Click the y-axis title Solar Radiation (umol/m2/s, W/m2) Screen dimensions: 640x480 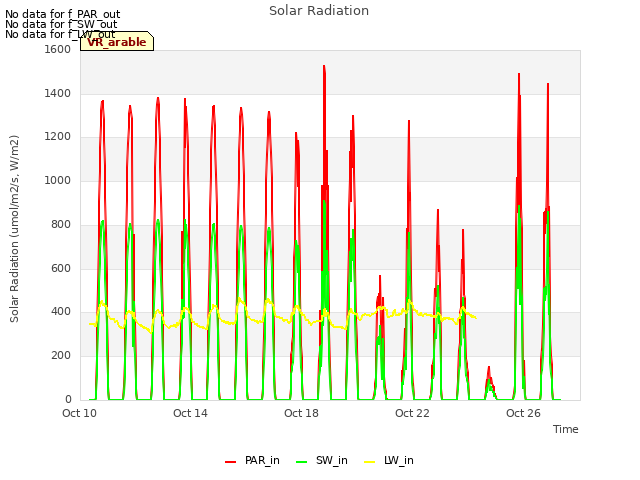(14, 229)
